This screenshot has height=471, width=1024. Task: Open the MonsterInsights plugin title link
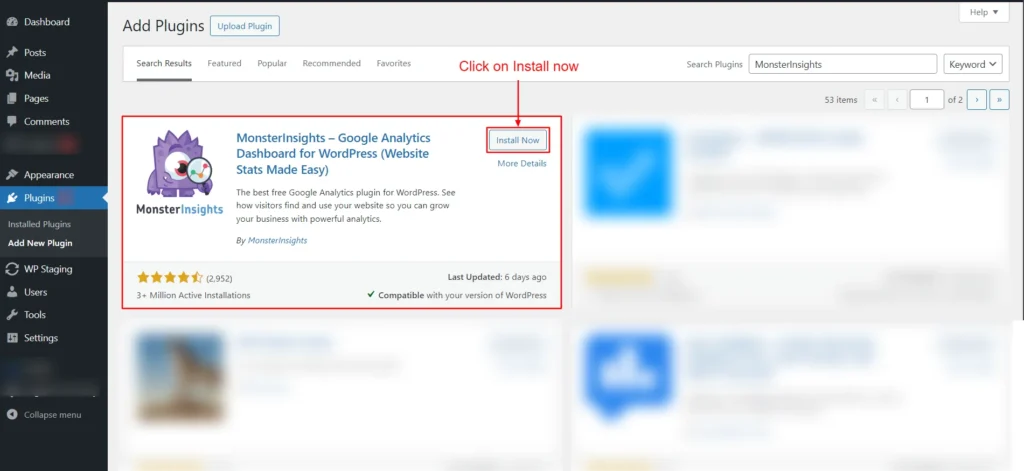point(333,154)
